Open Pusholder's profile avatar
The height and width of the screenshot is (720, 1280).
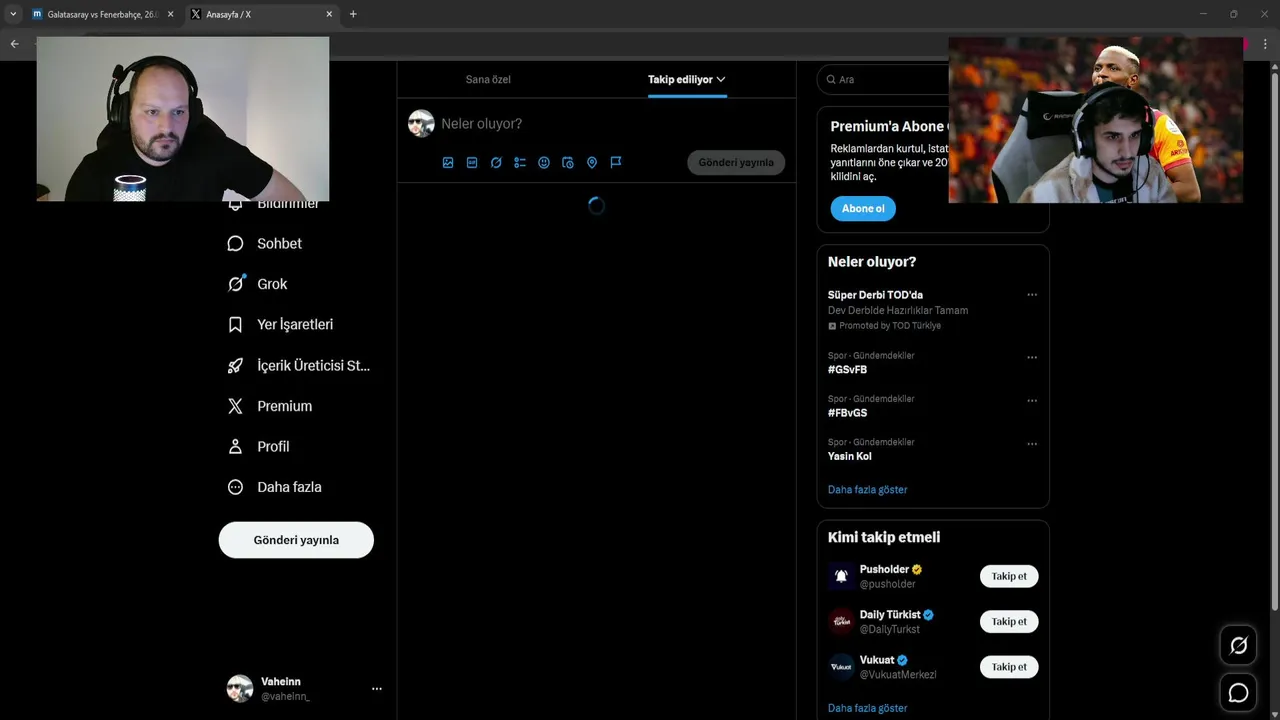[841, 576]
